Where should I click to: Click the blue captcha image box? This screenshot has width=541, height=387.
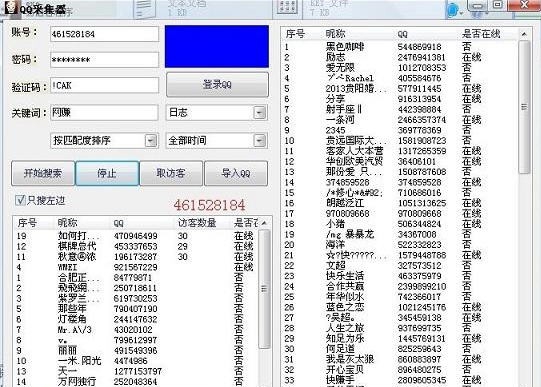pyautogui.click(x=217, y=46)
